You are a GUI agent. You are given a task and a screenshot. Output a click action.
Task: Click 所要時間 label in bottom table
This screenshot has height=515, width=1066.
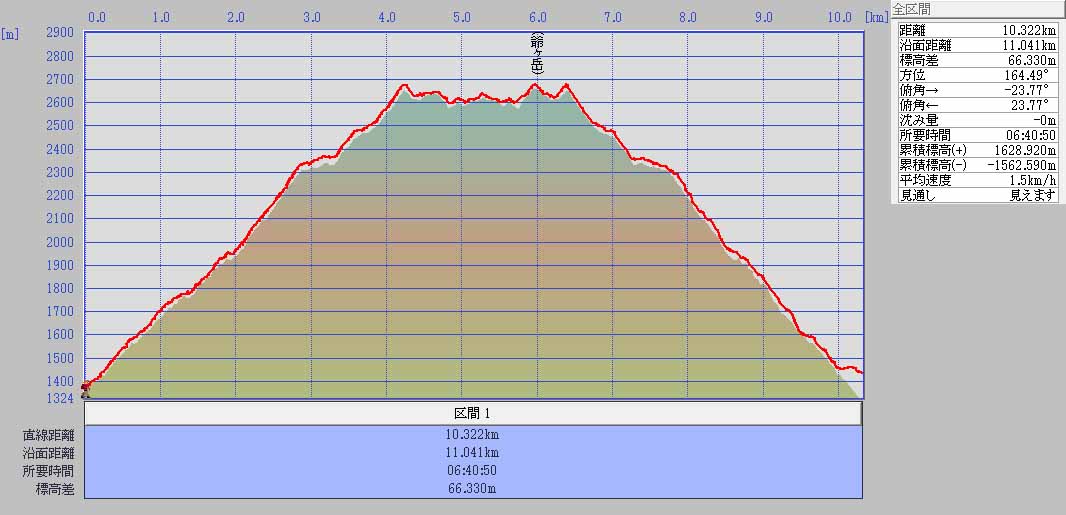[48, 471]
